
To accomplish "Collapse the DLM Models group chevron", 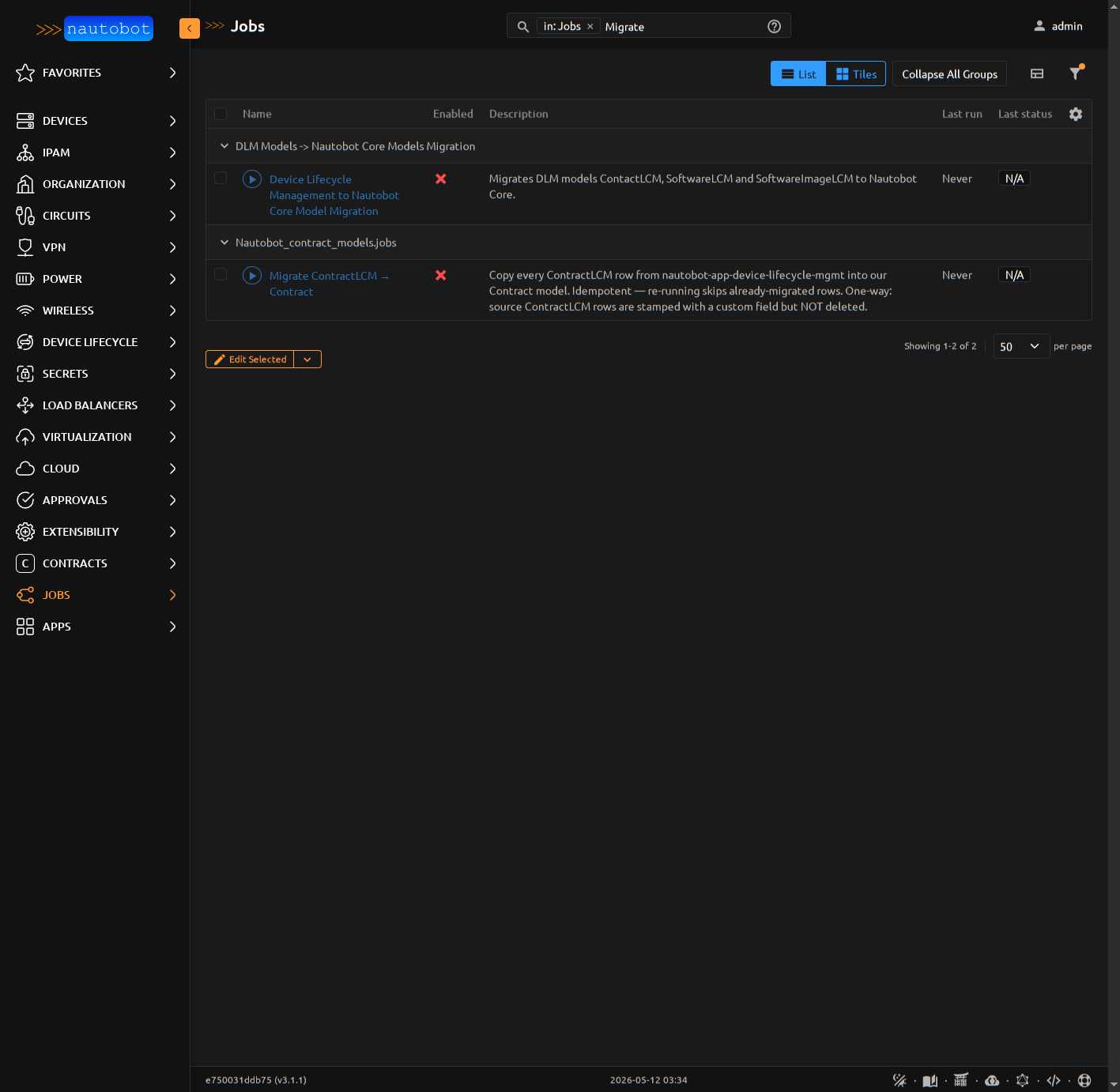I will point(224,146).
